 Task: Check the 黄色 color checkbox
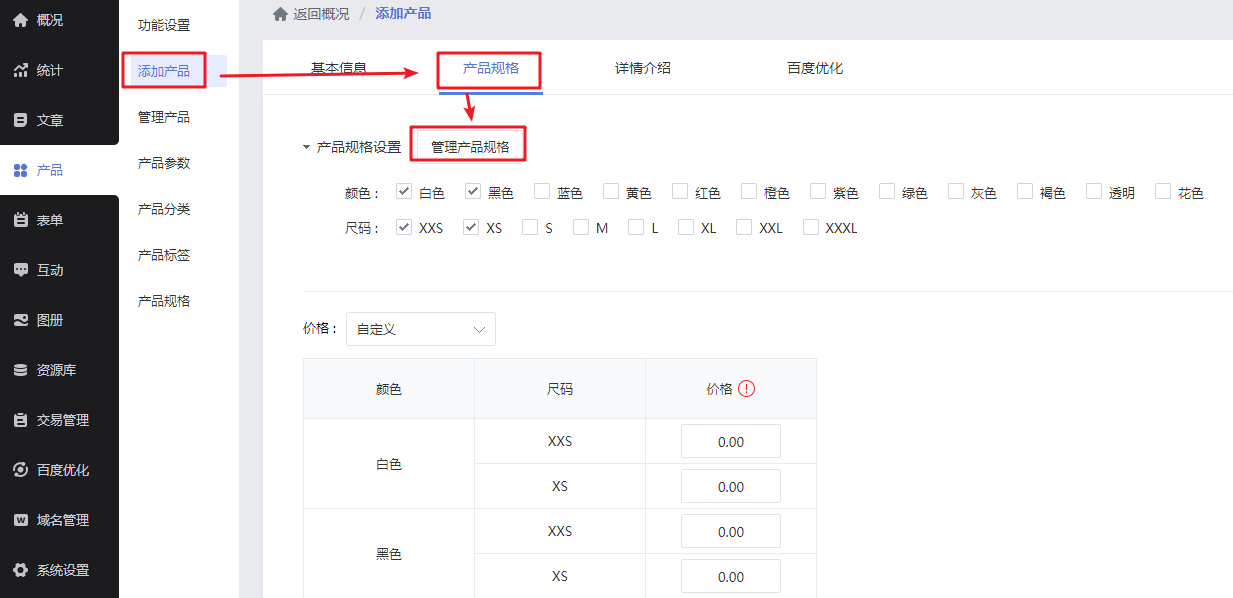[x=611, y=191]
